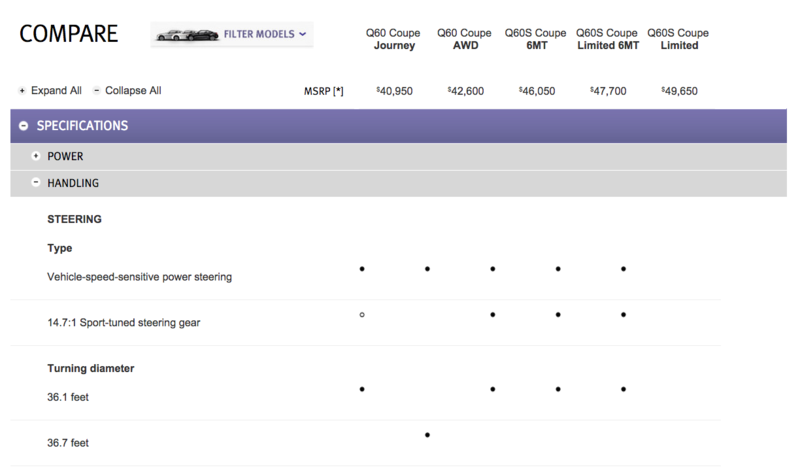Select the Q60 Coupe AWD column header
This screenshot has width=800, height=476.
click(x=464, y=39)
